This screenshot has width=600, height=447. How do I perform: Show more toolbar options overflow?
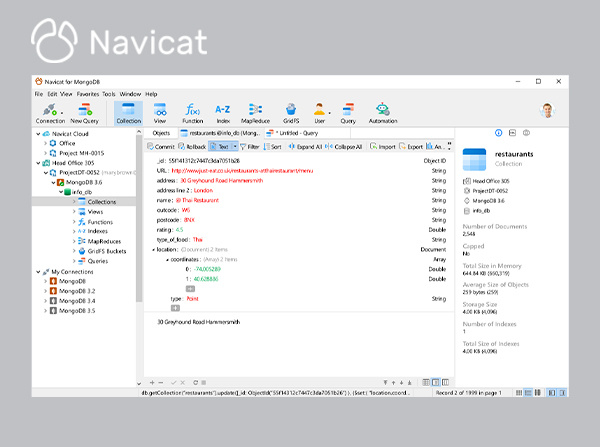pyautogui.click(x=449, y=147)
